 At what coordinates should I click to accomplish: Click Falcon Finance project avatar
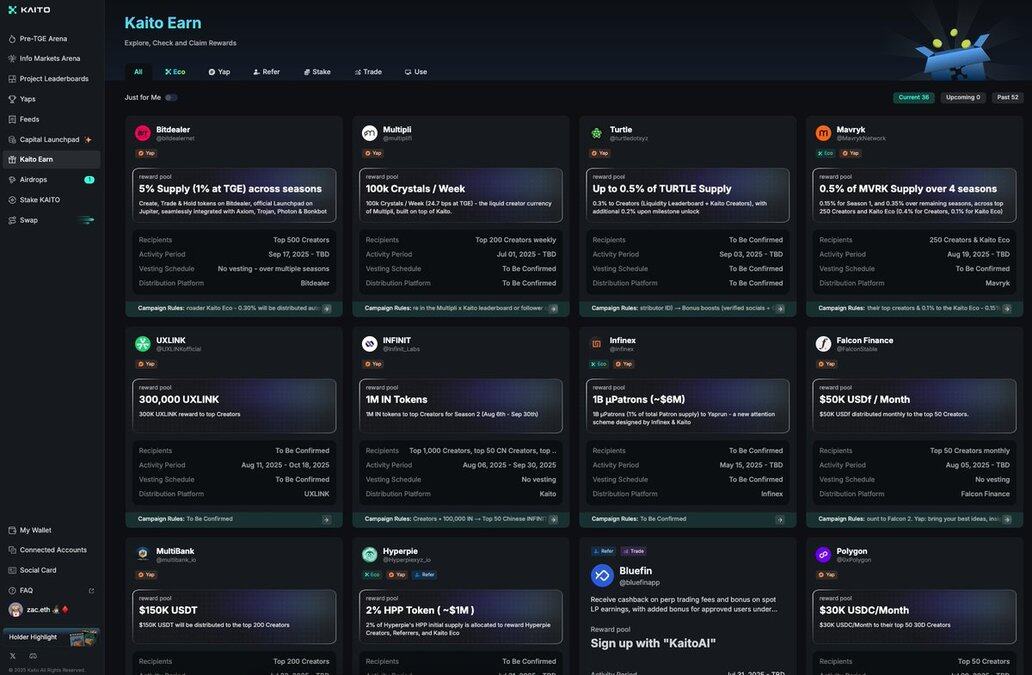coord(823,344)
